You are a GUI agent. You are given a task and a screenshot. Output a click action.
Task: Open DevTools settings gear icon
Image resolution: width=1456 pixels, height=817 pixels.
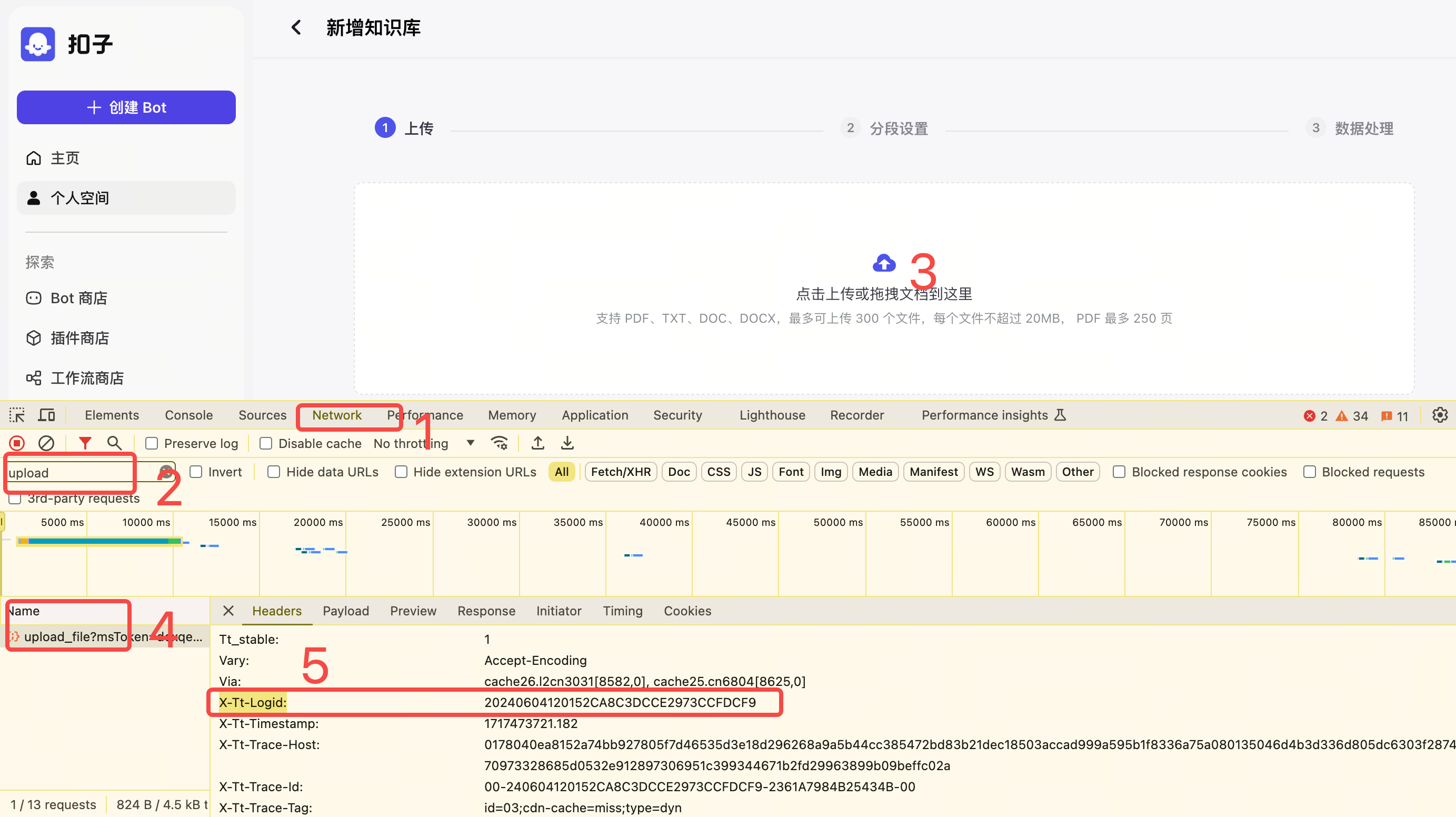[x=1440, y=415]
